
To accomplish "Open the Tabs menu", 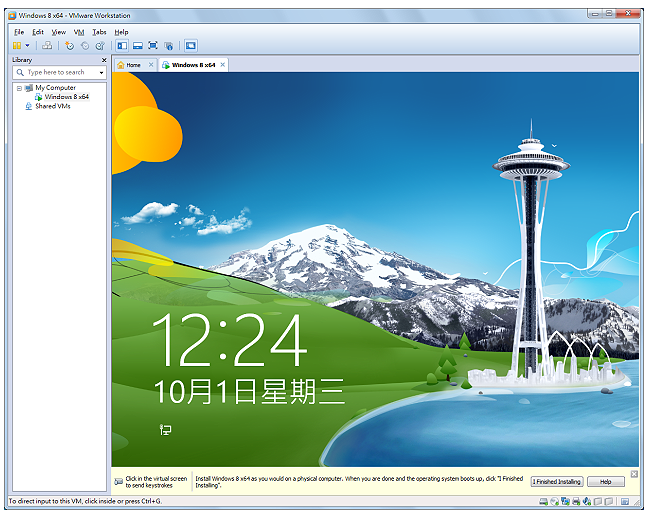I will coord(99,32).
